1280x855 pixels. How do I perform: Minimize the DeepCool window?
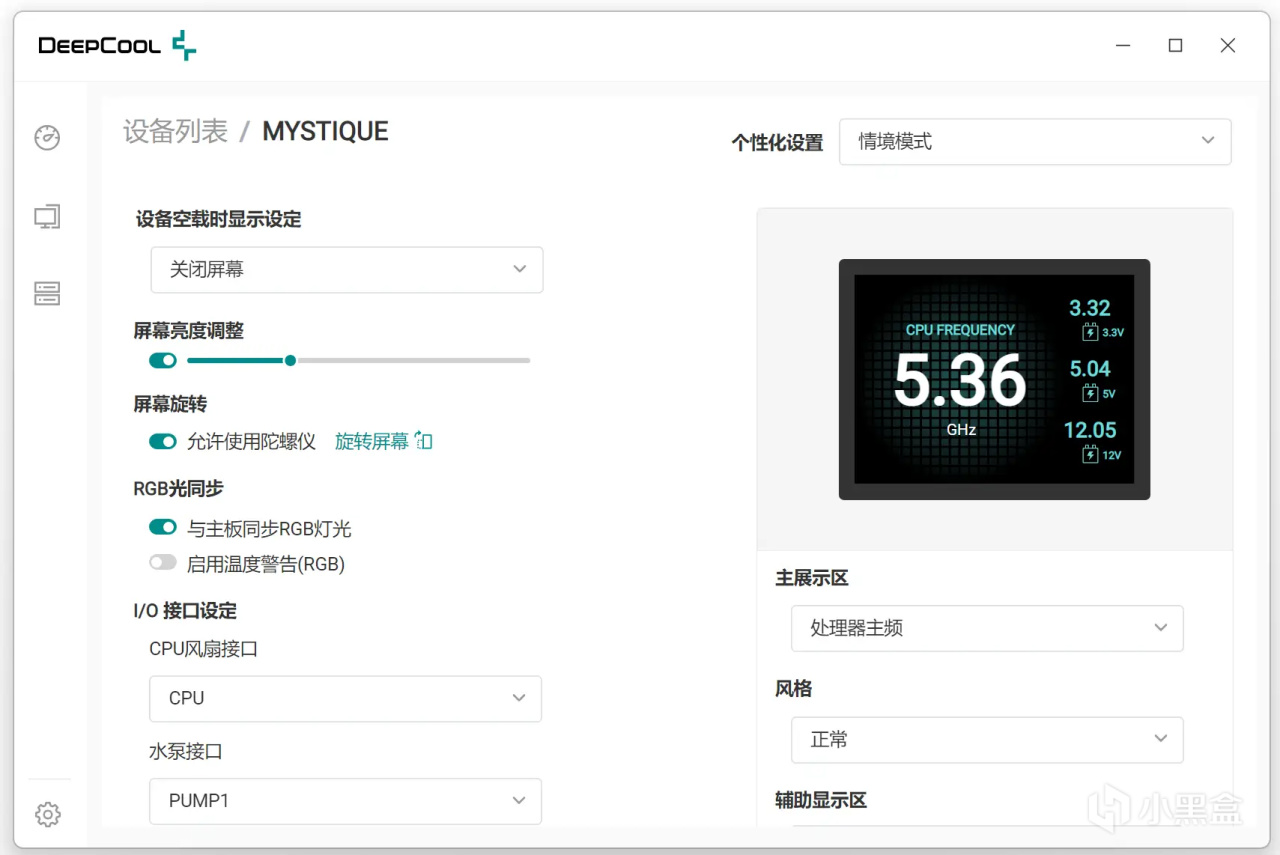point(1124,45)
